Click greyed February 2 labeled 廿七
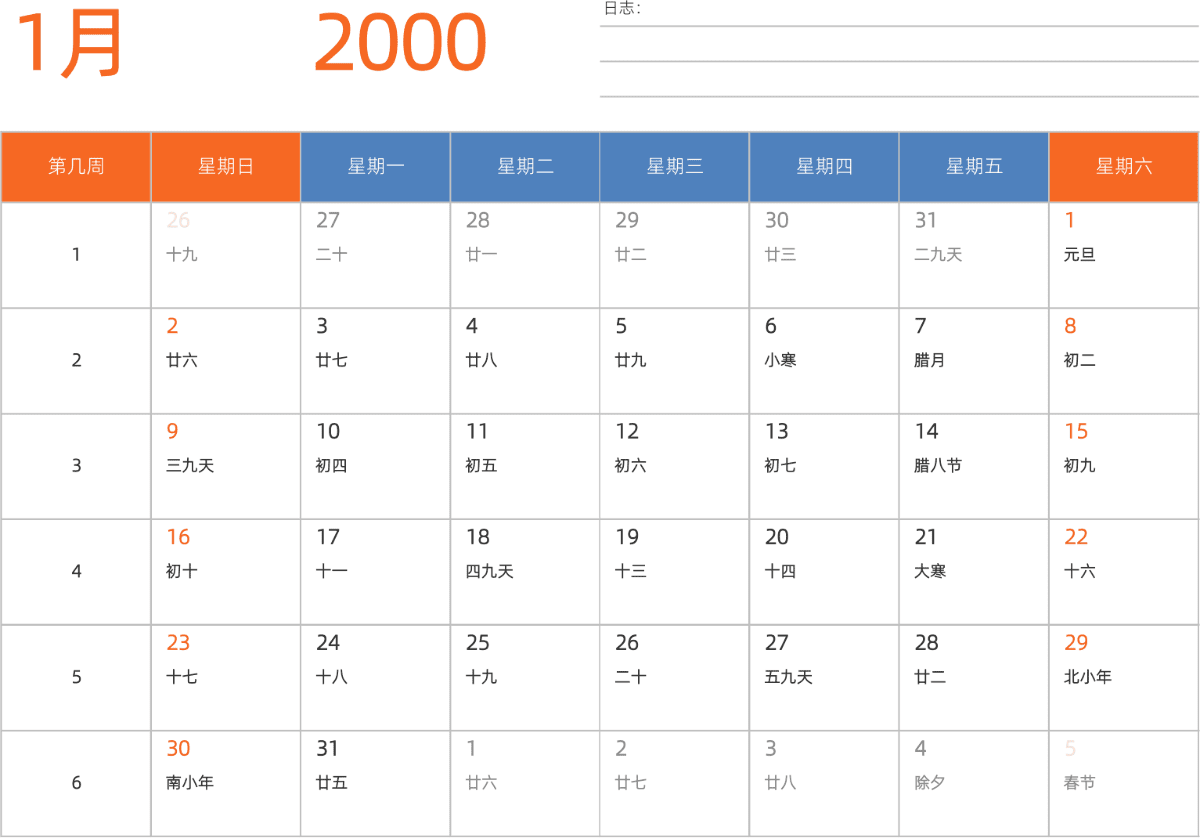The width and height of the screenshot is (1200, 838). [x=675, y=783]
